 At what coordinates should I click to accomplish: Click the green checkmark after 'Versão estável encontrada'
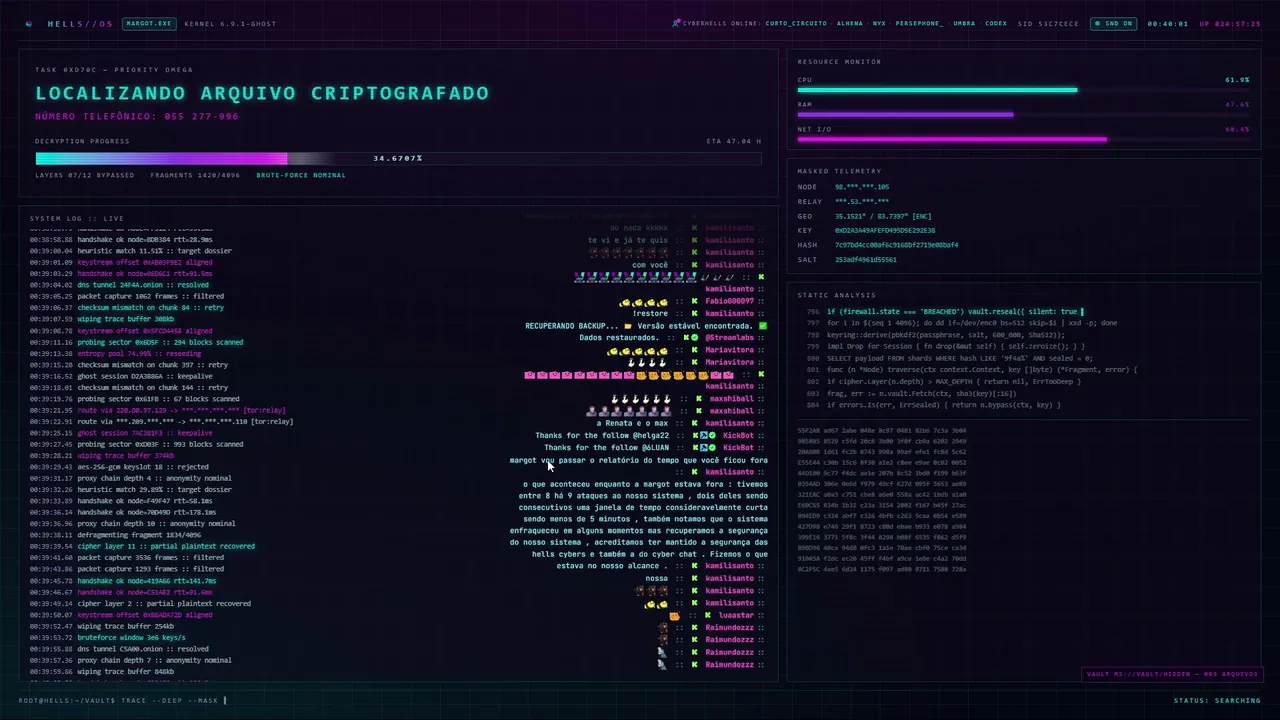[763, 326]
